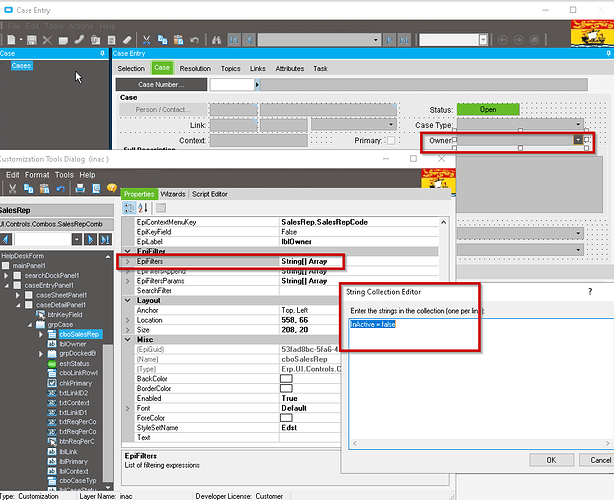Go to first record in Case Entry toolbar
Screen dimensions: 614x500
pos(234,40)
